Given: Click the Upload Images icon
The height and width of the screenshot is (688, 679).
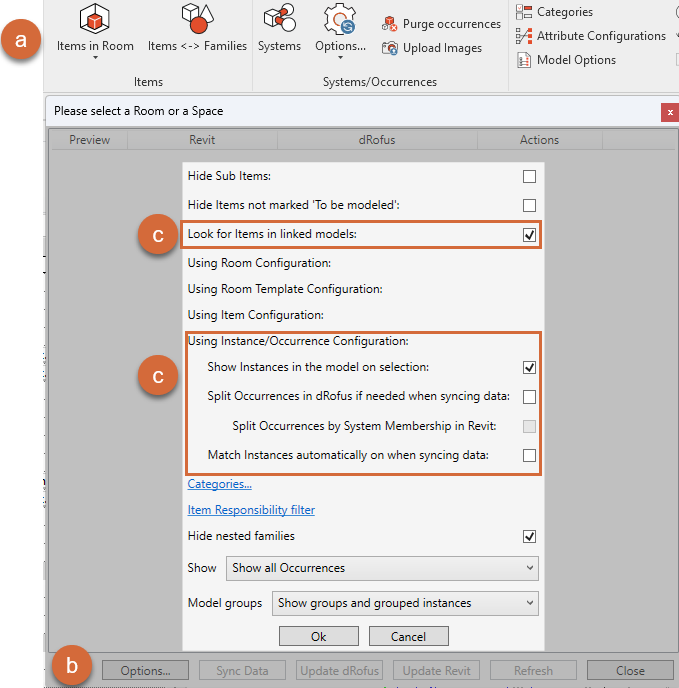Looking at the screenshot, I should click(x=391, y=48).
